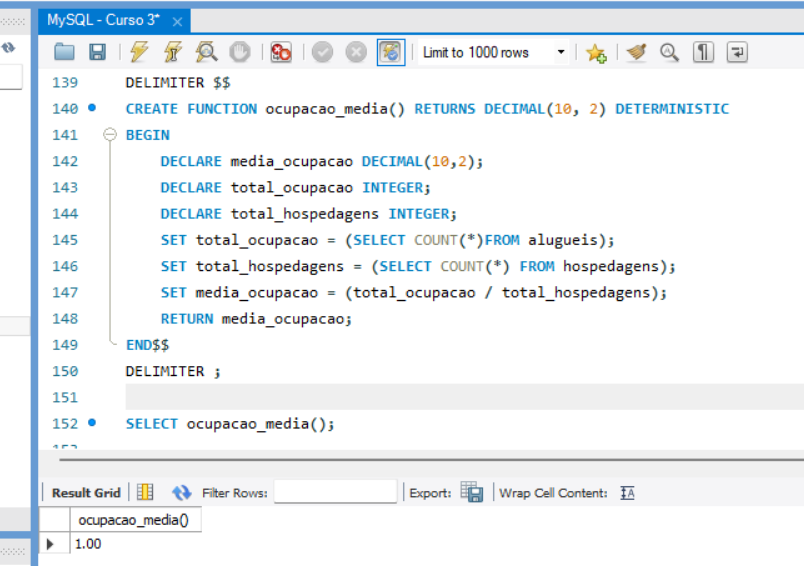Click the Filter Rows input field
The width and height of the screenshot is (804, 566).
click(335, 492)
